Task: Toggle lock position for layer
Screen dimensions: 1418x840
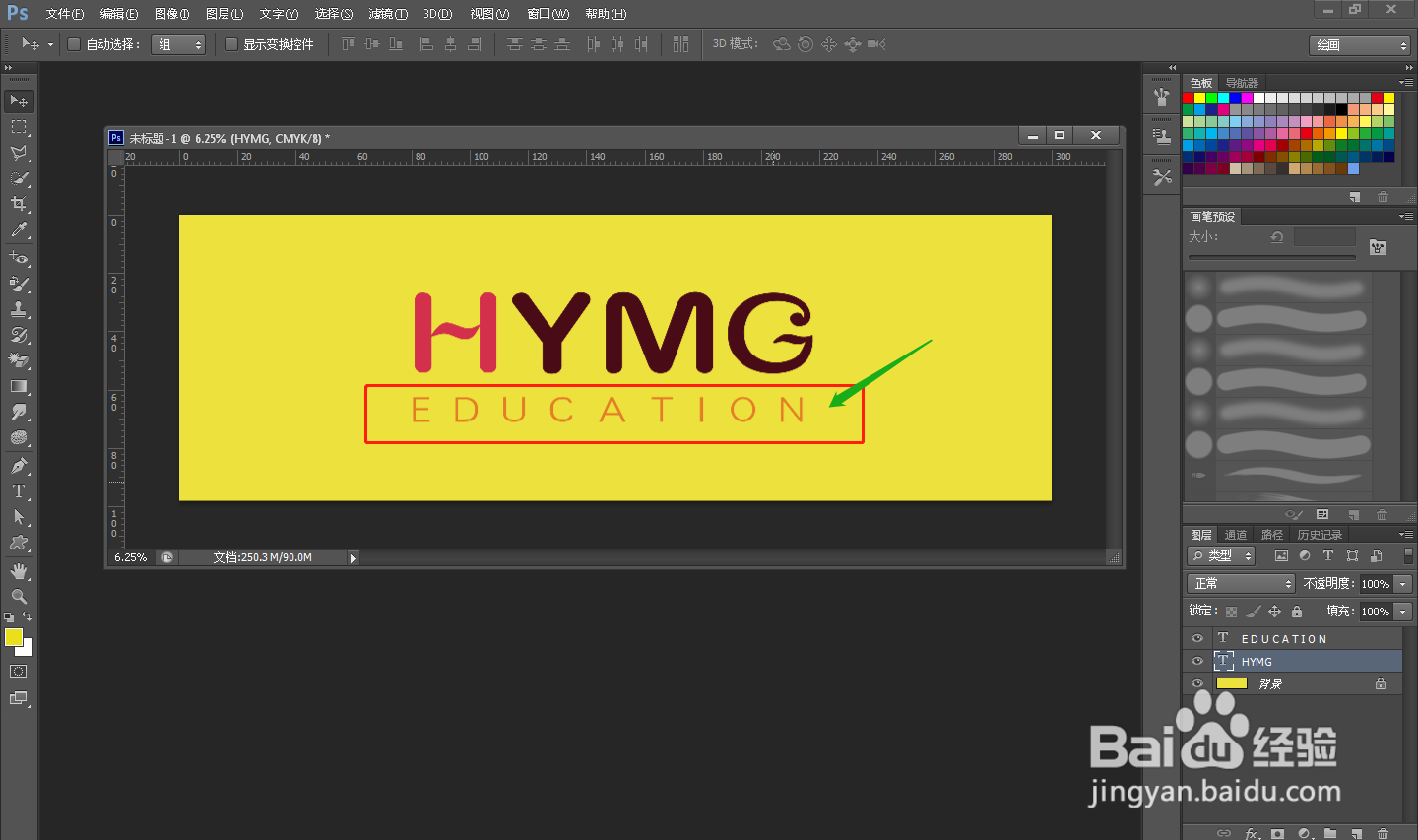Action: pyautogui.click(x=1274, y=612)
